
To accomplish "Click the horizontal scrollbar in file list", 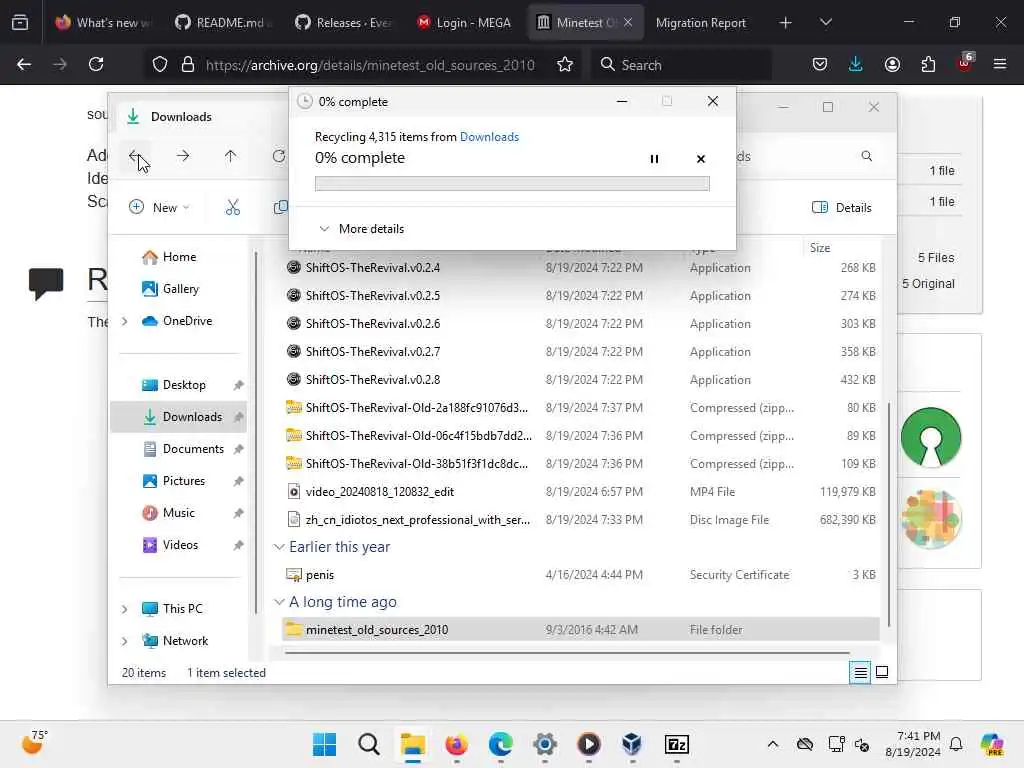I will point(567,652).
